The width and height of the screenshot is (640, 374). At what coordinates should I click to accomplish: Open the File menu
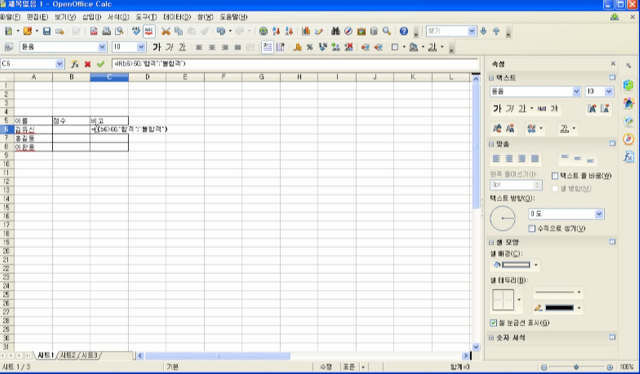[x=10, y=17]
